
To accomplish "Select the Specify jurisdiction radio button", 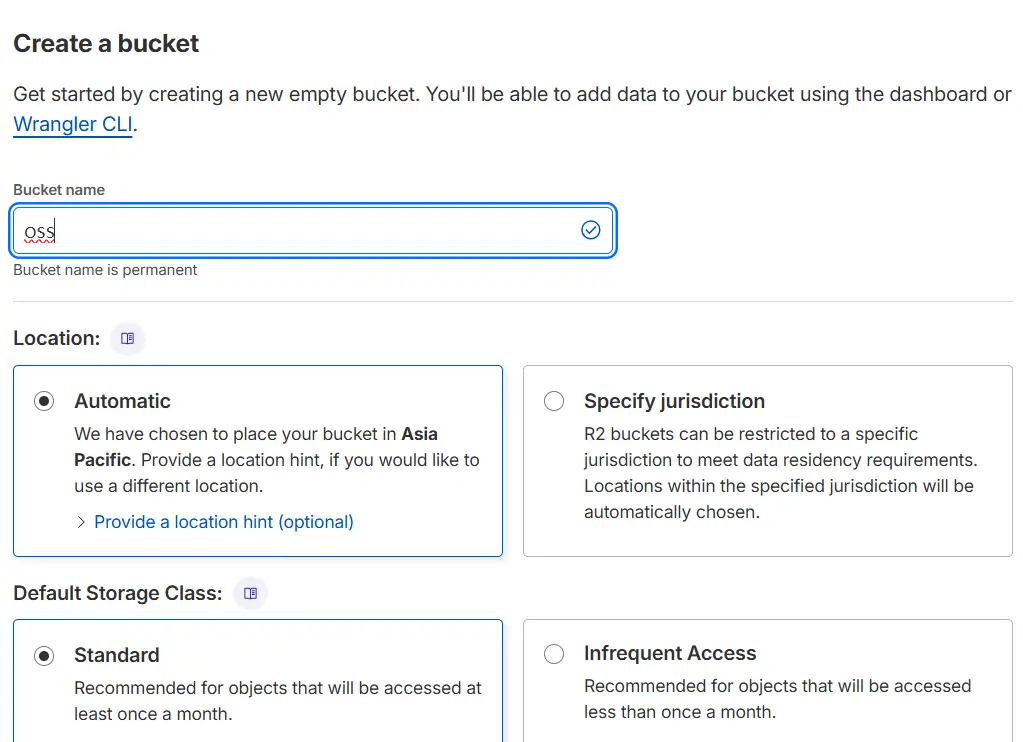I will coord(553,401).
